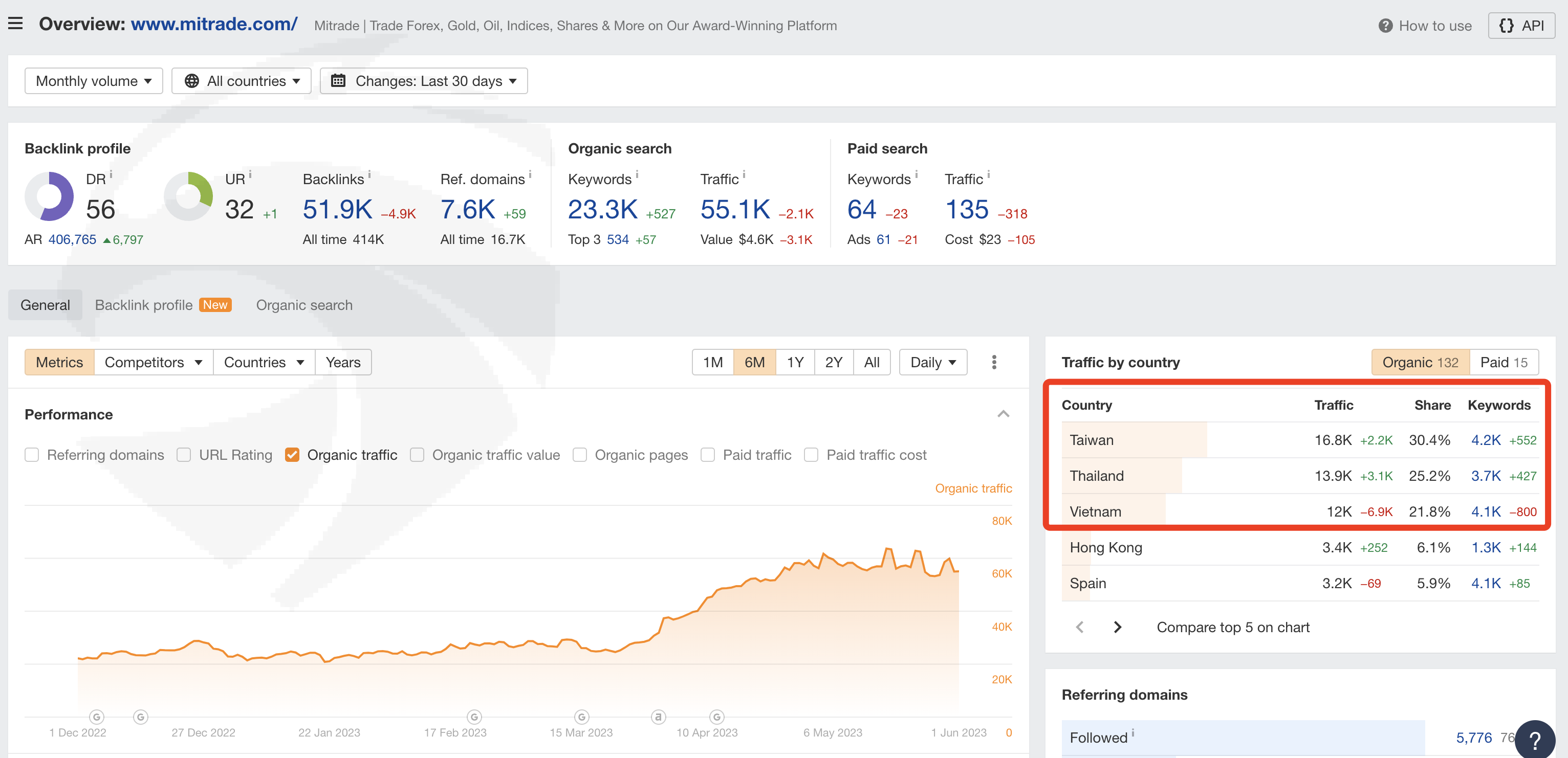Click Compare top 5 on chart

[x=1233, y=627]
